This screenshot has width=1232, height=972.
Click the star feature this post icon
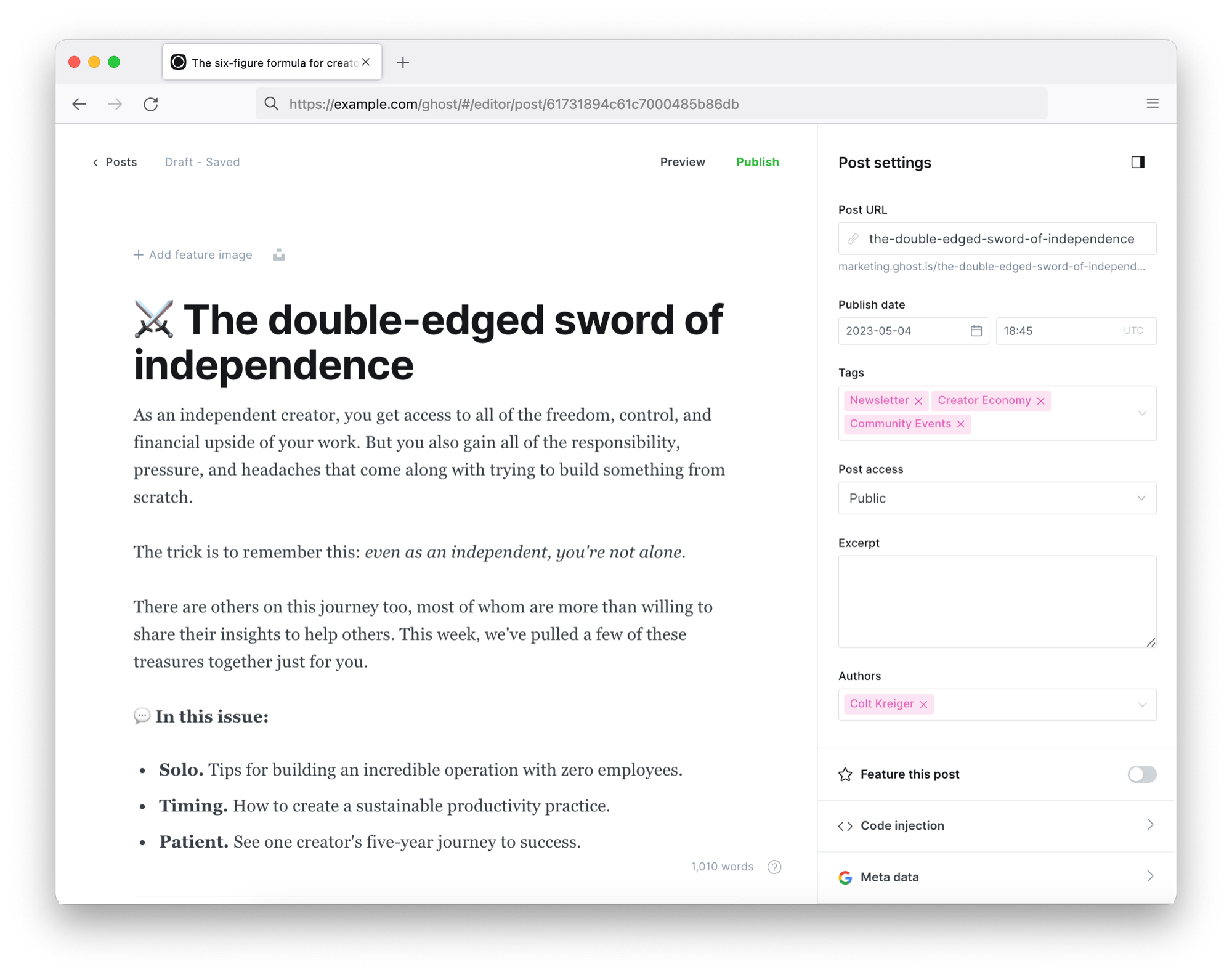tap(846, 774)
